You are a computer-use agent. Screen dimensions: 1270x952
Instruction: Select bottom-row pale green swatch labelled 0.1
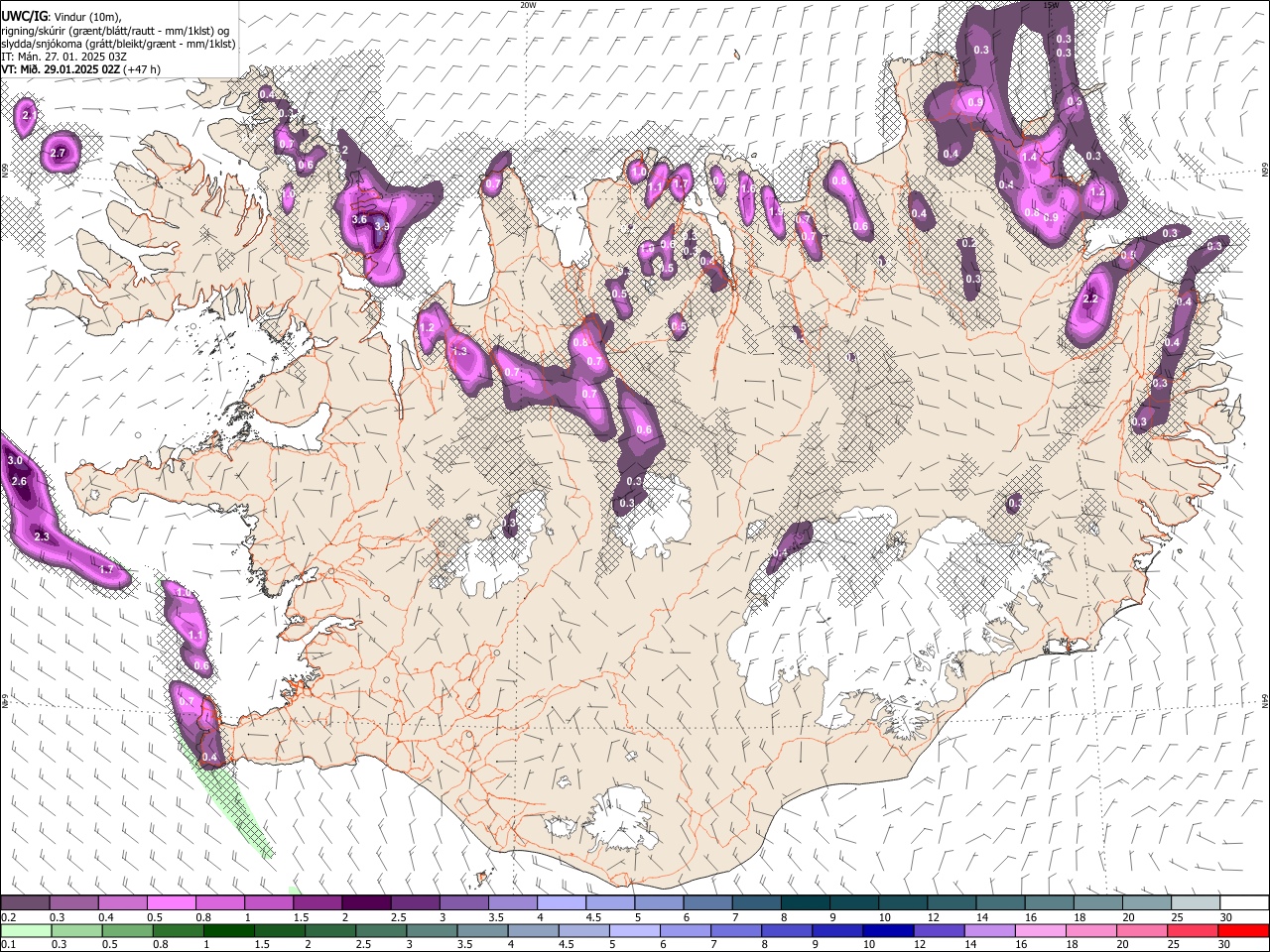[x=25, y=930]
